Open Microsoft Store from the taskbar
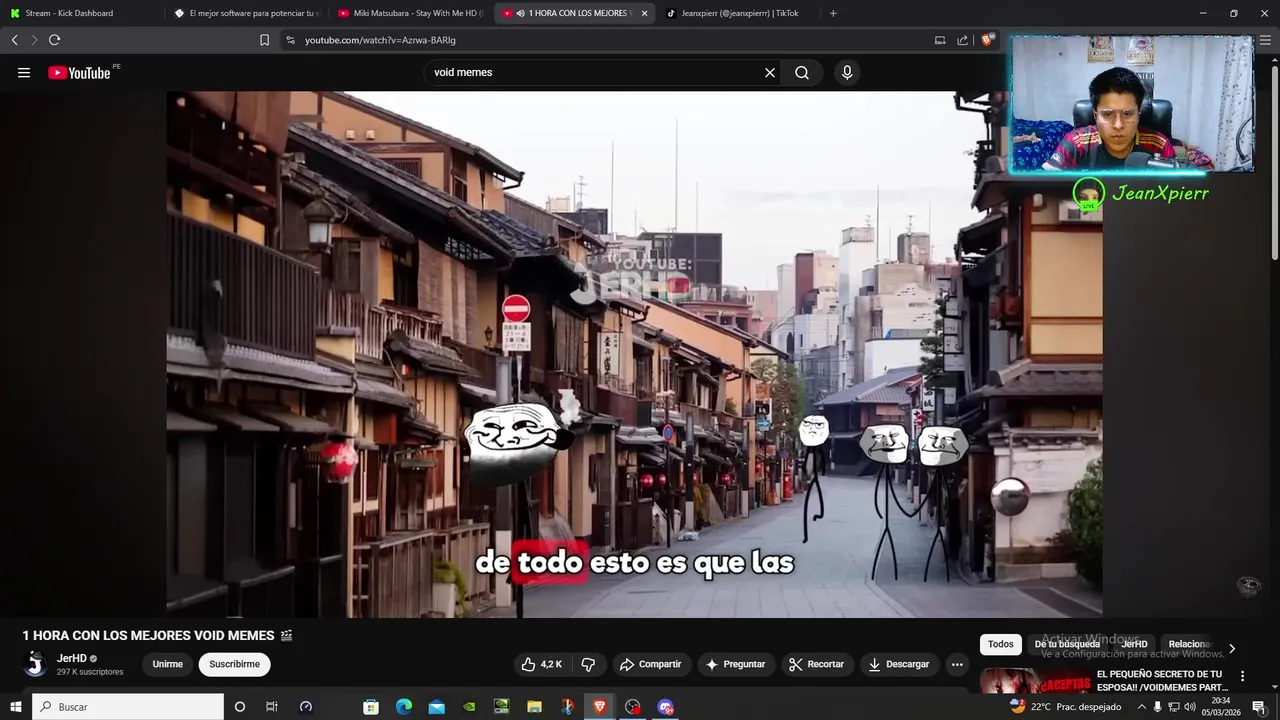This screenshot has height=720, width=1280. click(x=371, y=707)
